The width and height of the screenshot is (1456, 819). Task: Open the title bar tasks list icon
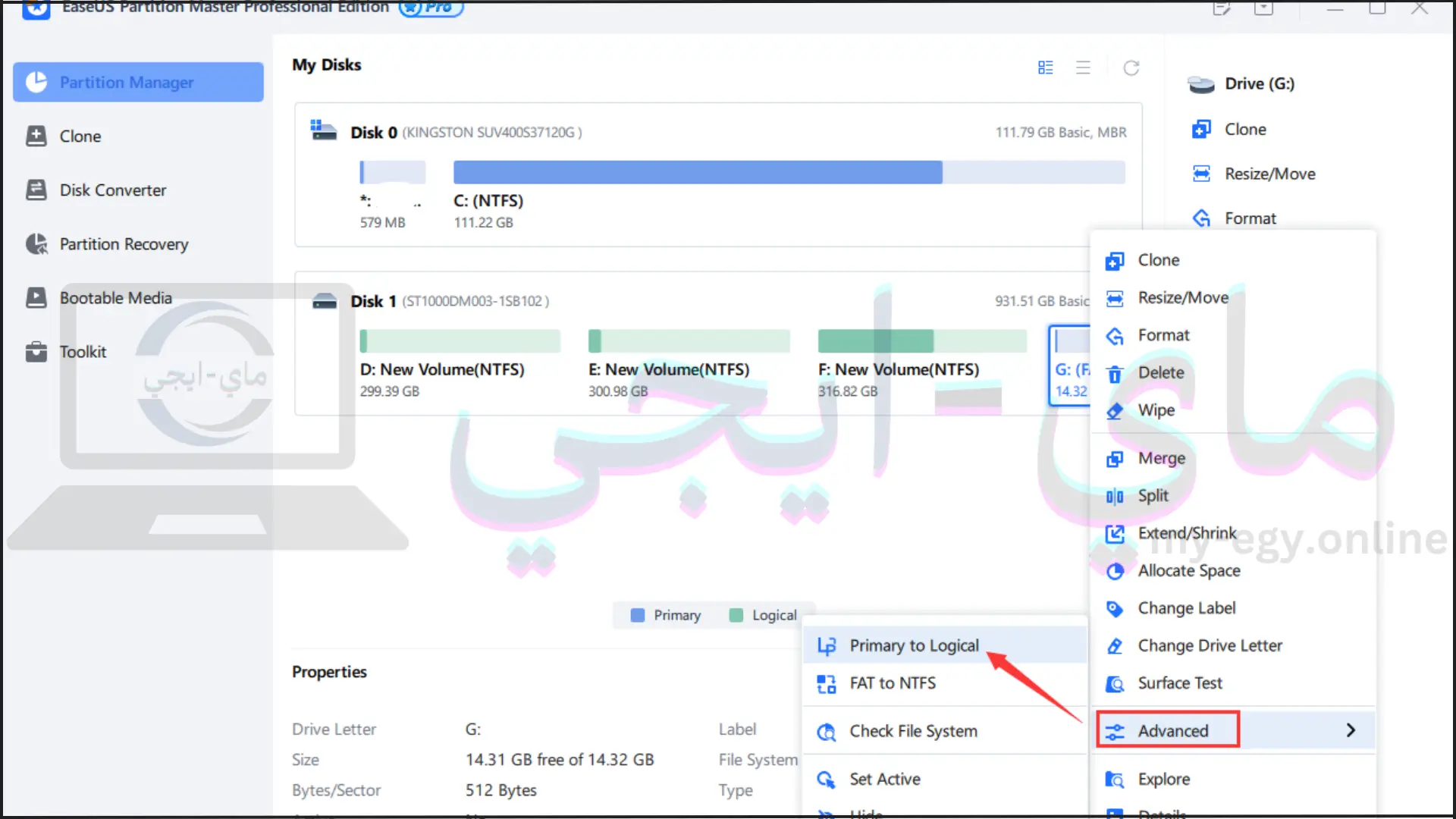[x=1221, y=8]
